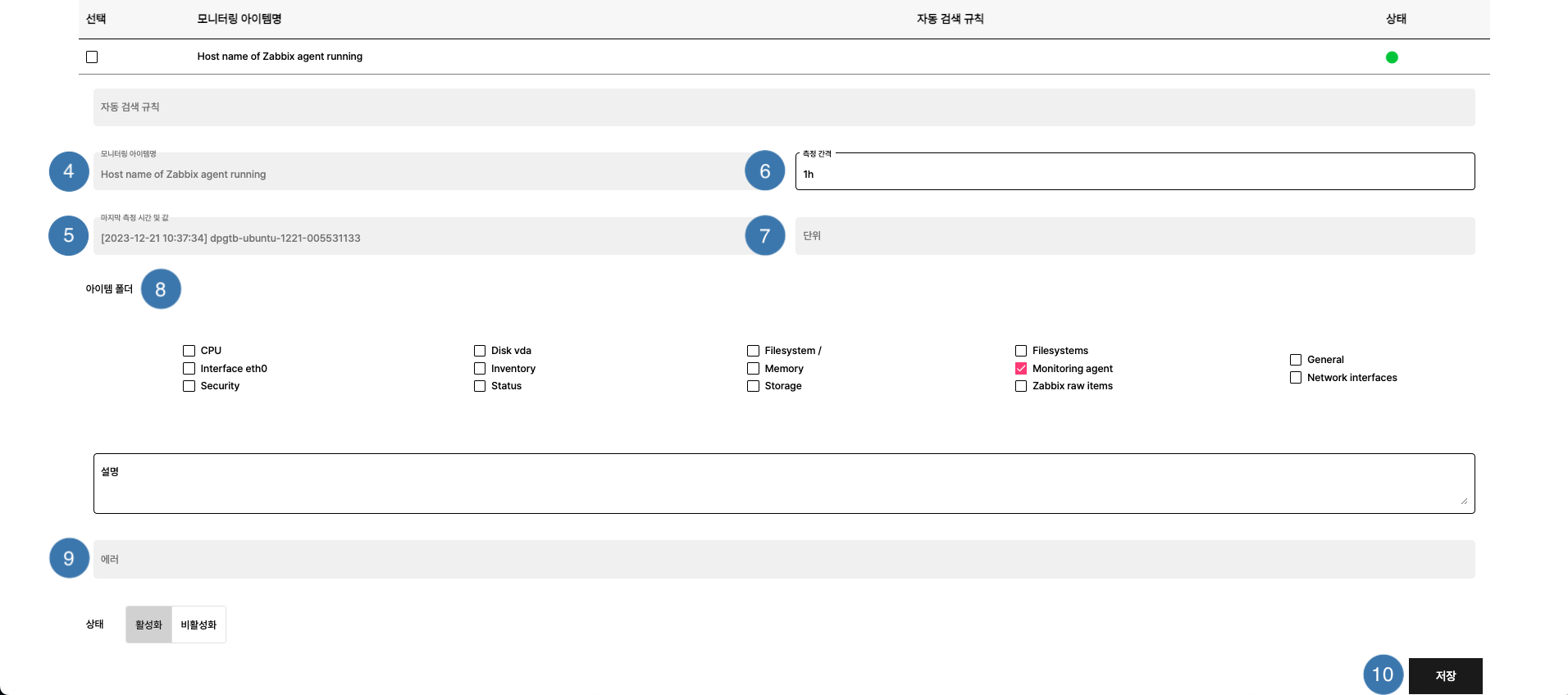Image resolution: width=1568 pixels, height=695 pixels.
Task: Select the row checkbox for Host name item
Action: point(92,57)
